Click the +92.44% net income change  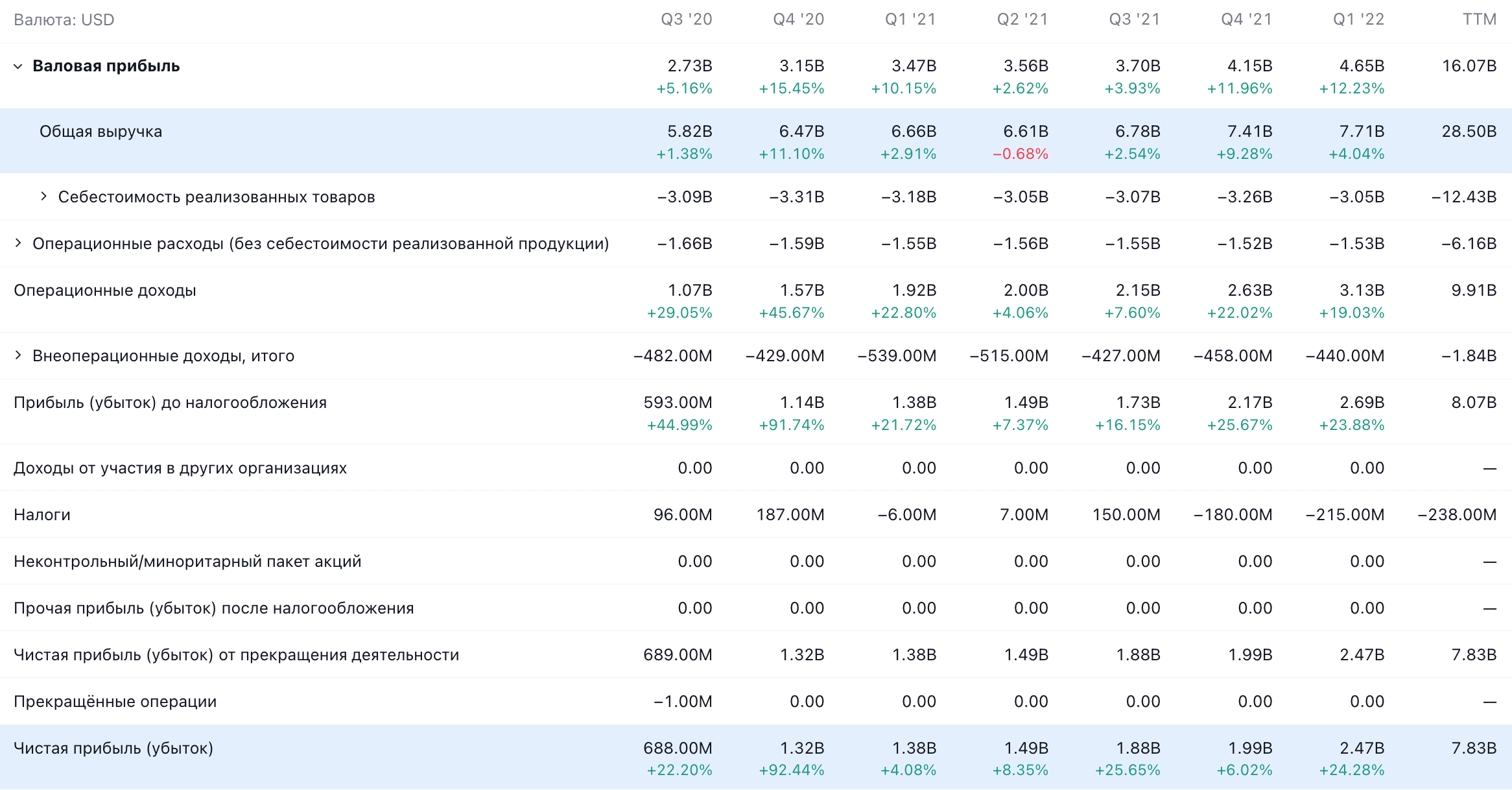click(x=792, y=770)
